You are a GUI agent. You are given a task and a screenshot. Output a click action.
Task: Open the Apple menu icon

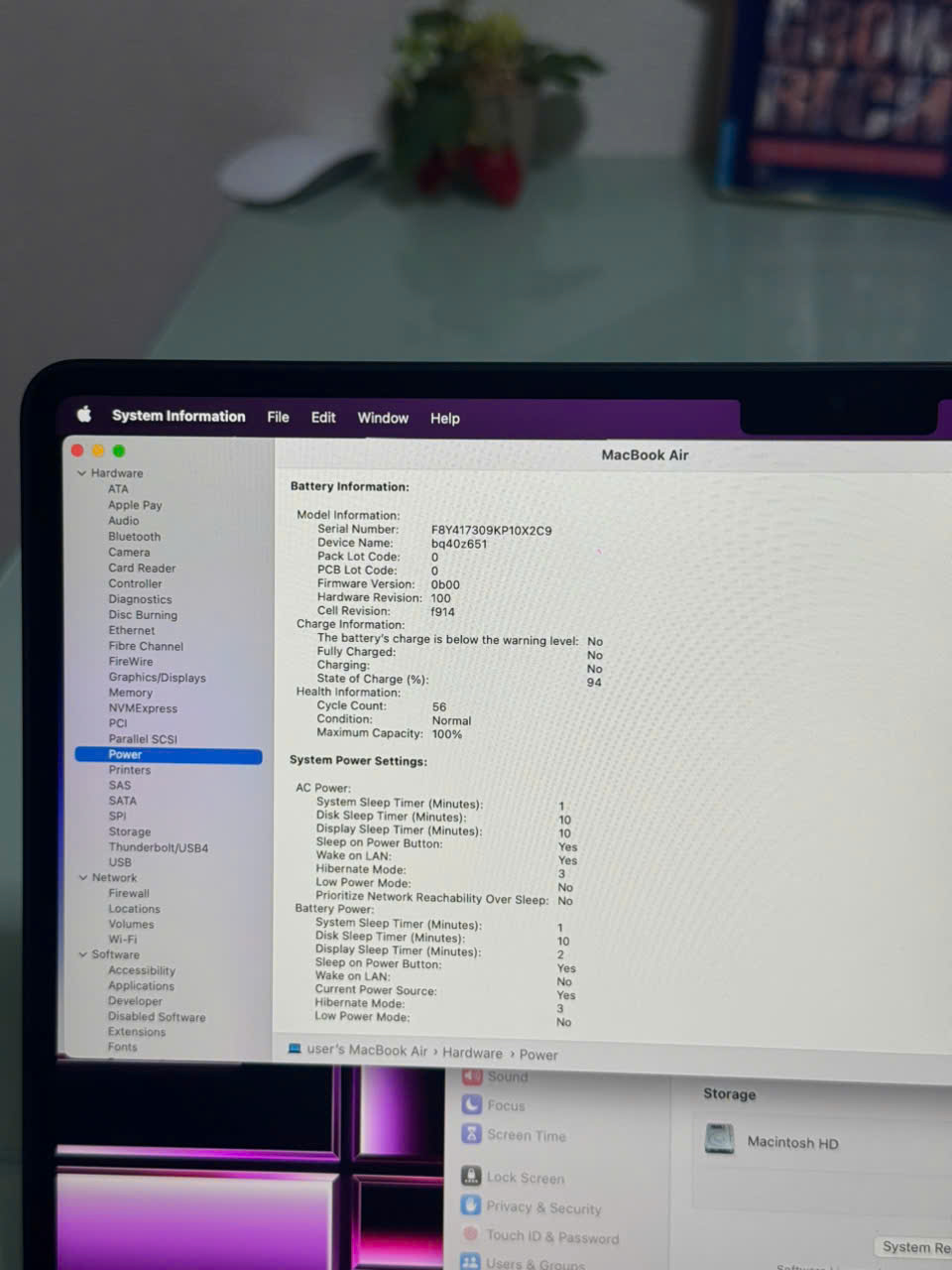84,415
